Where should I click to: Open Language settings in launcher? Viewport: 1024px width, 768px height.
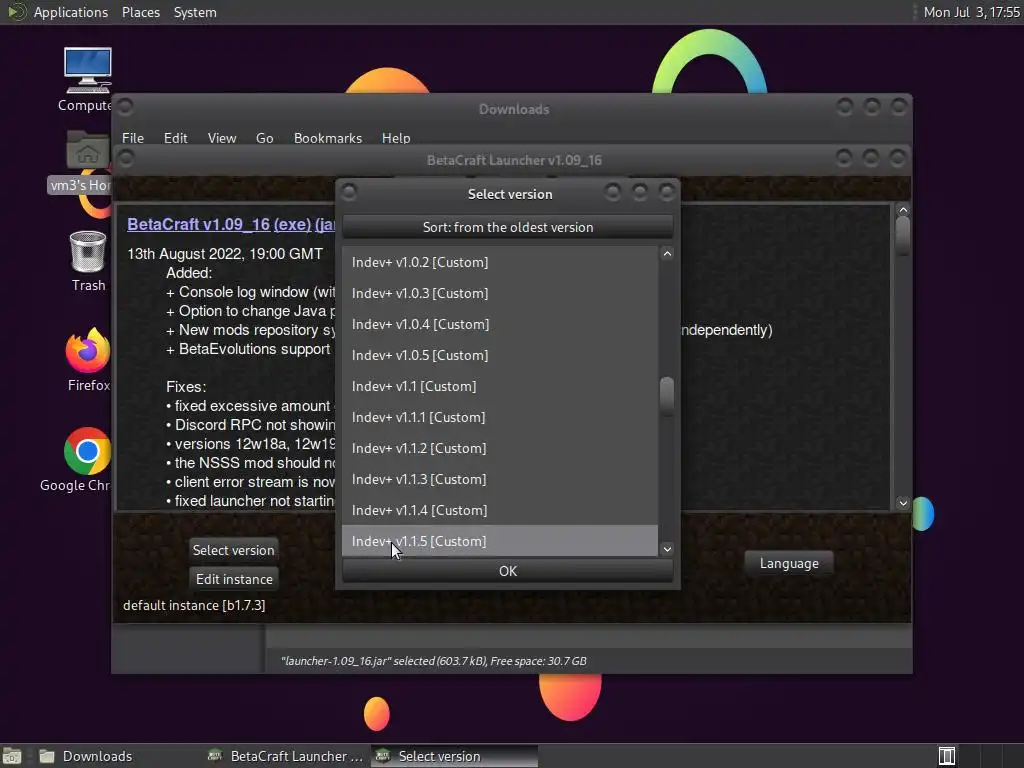pos(789,563)
